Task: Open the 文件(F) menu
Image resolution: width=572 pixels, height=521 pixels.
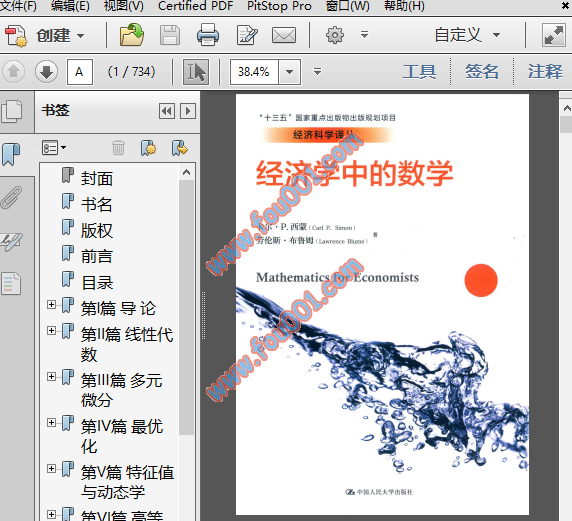Action: coord(18,6)
